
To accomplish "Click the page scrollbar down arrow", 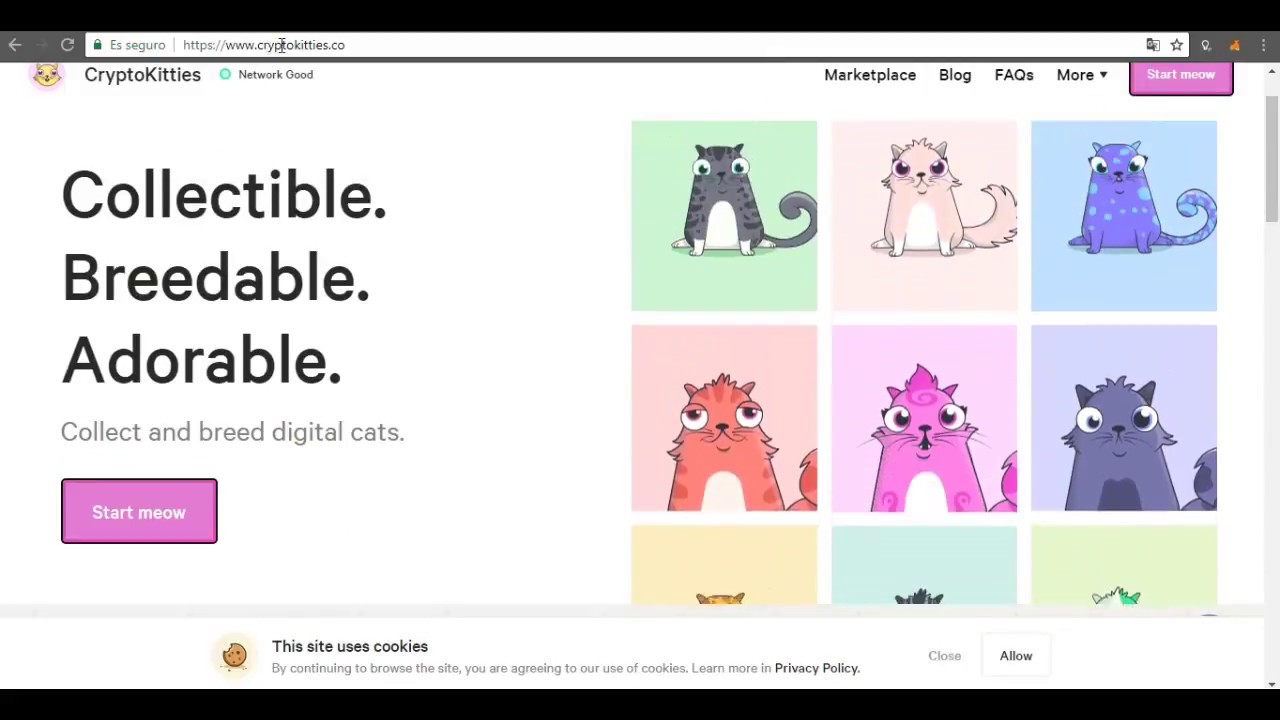I will coord(1272,684).
